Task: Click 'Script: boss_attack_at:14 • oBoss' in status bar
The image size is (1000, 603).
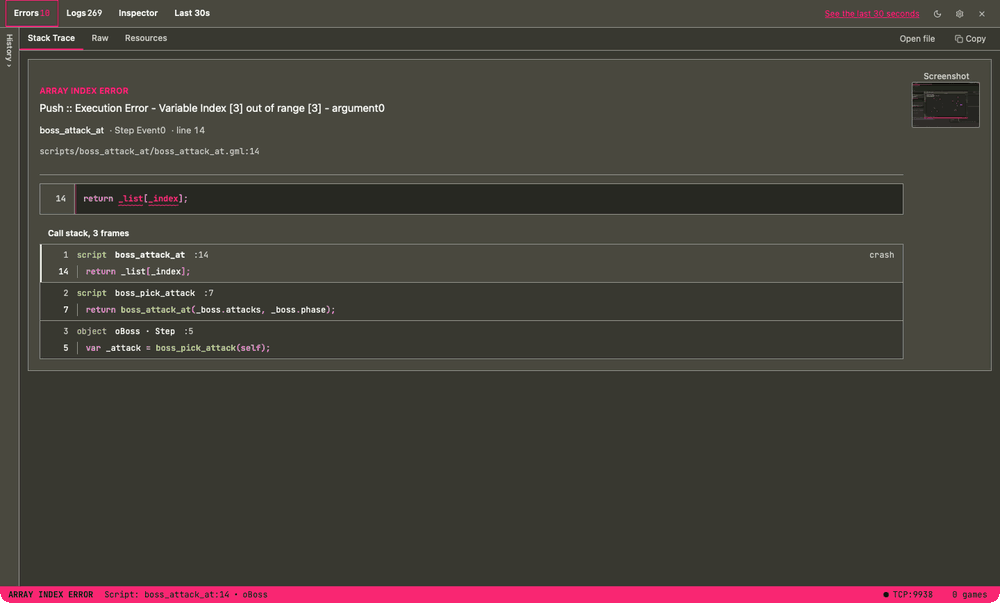Action: click(x=186, y=595)
